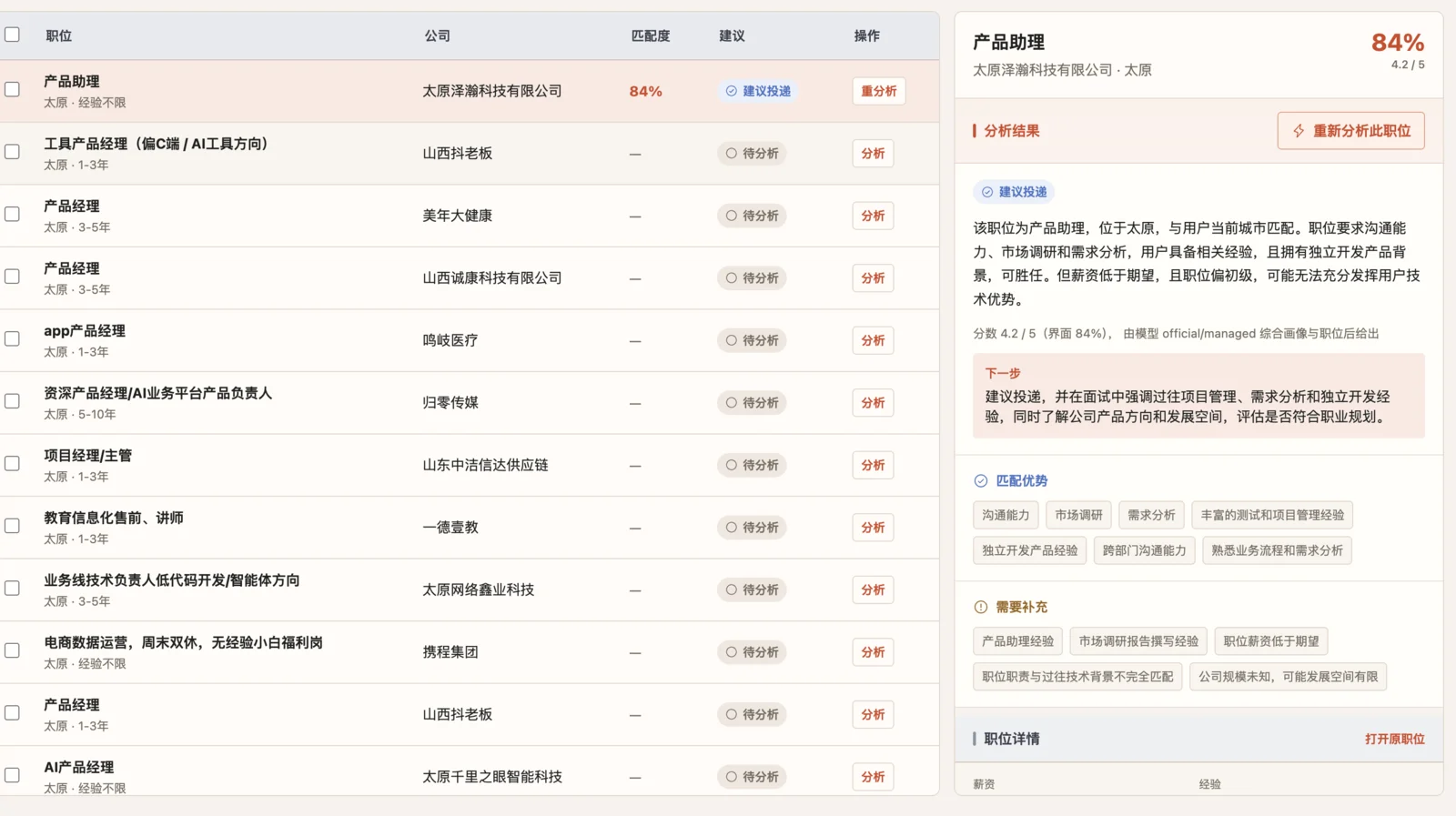Tick checkbox for 资深产品经理 row

pos(12,401)
